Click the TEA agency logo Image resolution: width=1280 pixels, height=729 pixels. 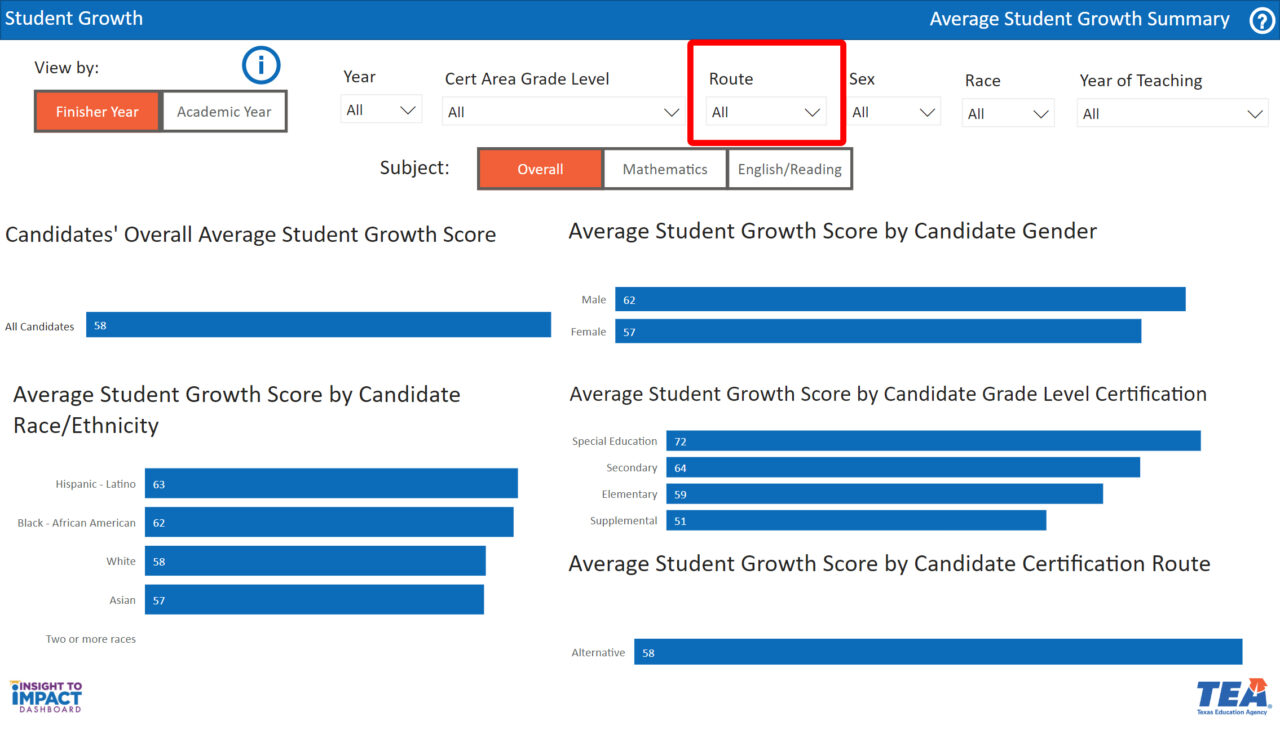tap(1232, 694)
